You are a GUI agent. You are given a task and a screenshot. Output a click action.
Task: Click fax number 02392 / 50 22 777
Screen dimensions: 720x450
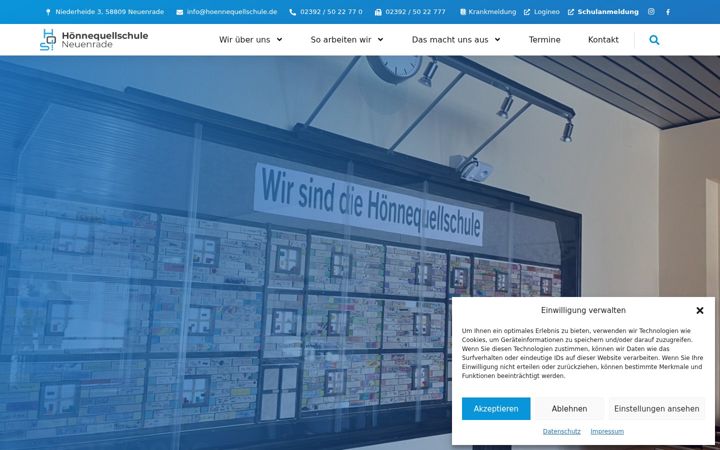click(x=416, y=12)
